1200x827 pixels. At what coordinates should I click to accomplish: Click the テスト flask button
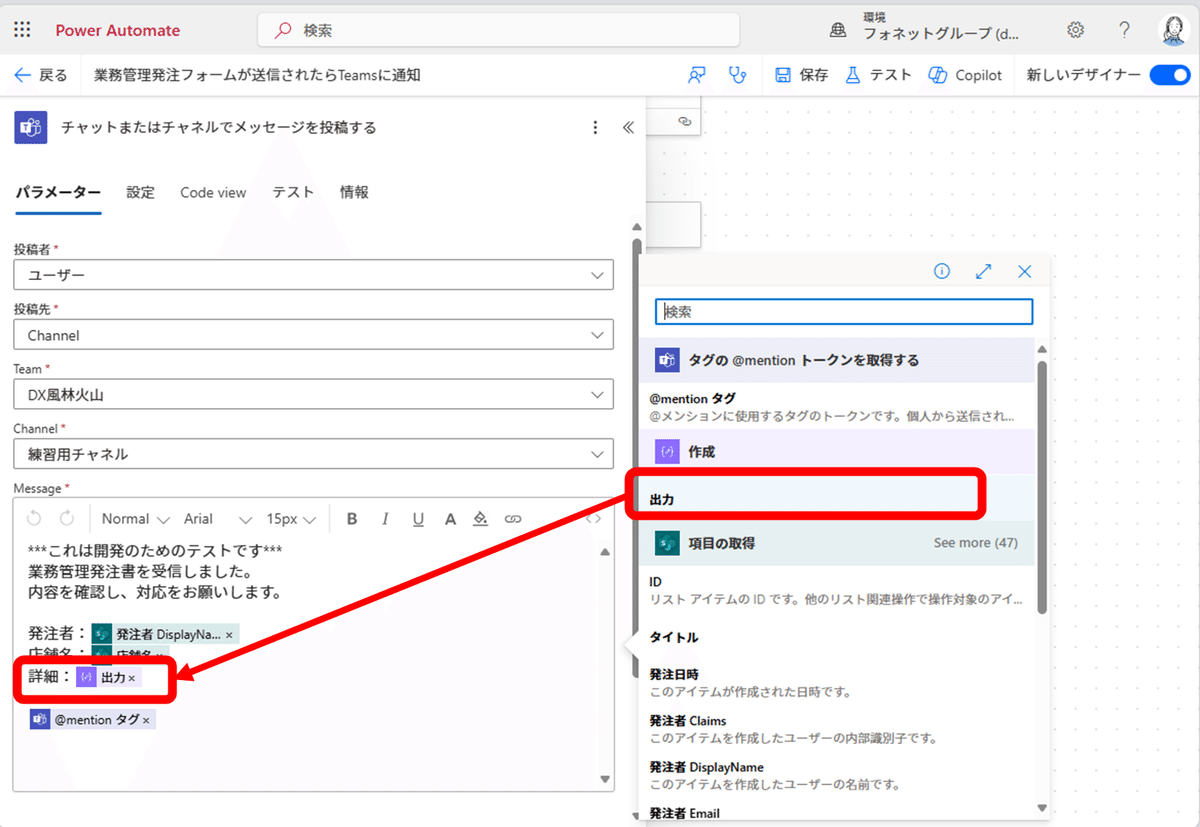(879, 75)
